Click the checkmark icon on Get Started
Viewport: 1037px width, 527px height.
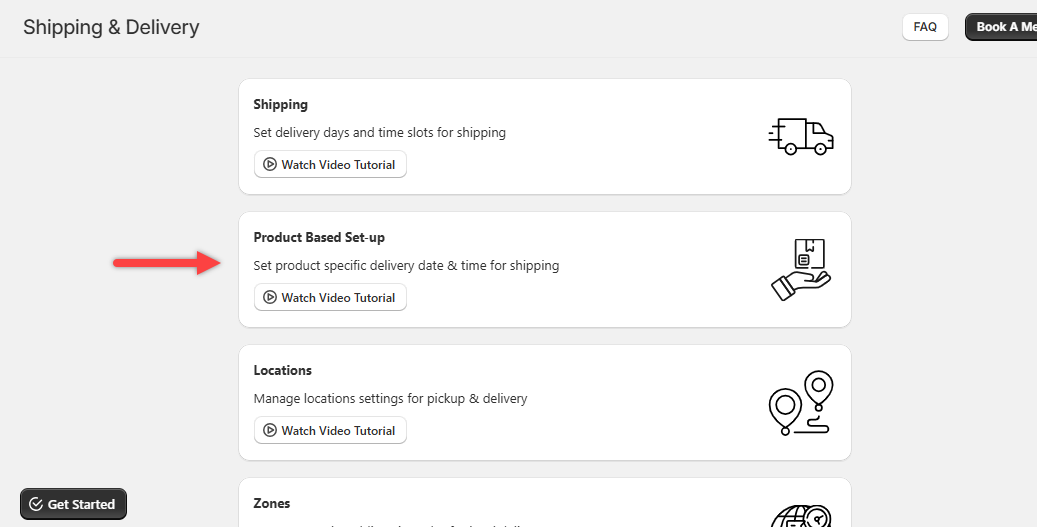click(x=36, y=504)
